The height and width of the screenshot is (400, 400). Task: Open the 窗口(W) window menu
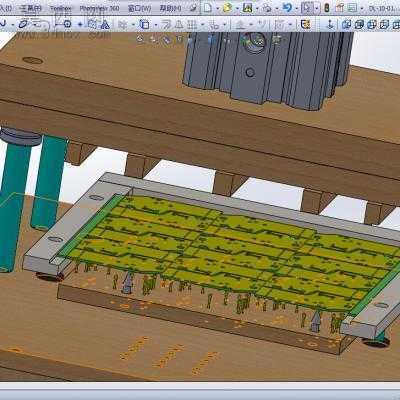pyautogui.click(x=140, y=8)
